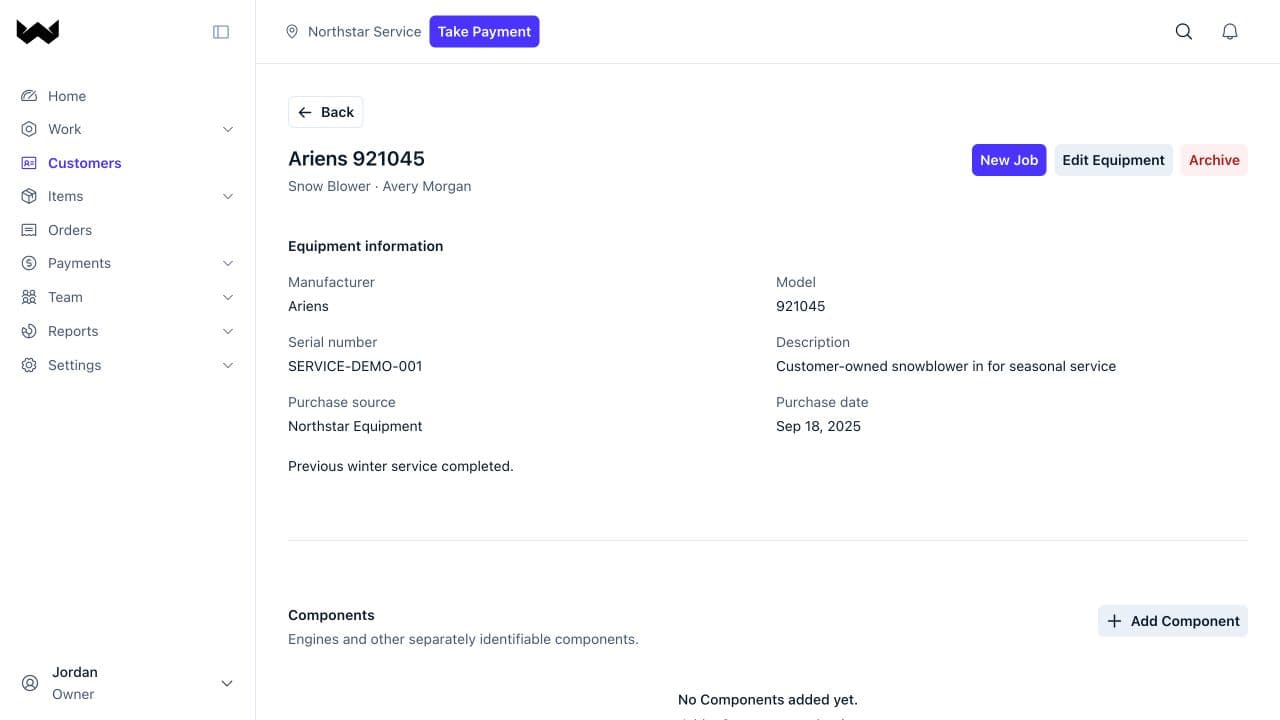Expand the Team menu chevron
Screen dimensions: 1280x720
(227, 297)
